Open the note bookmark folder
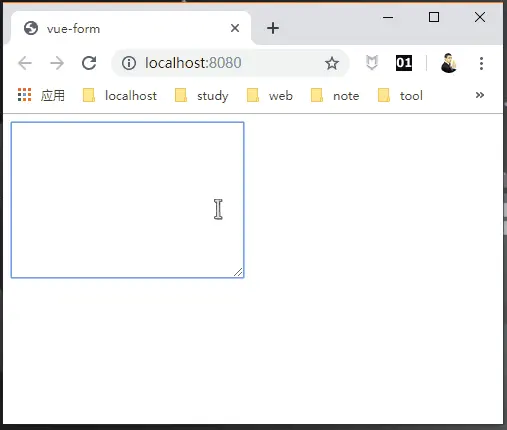The height and width of the screenshot is (430, 507). coord(335,96)
